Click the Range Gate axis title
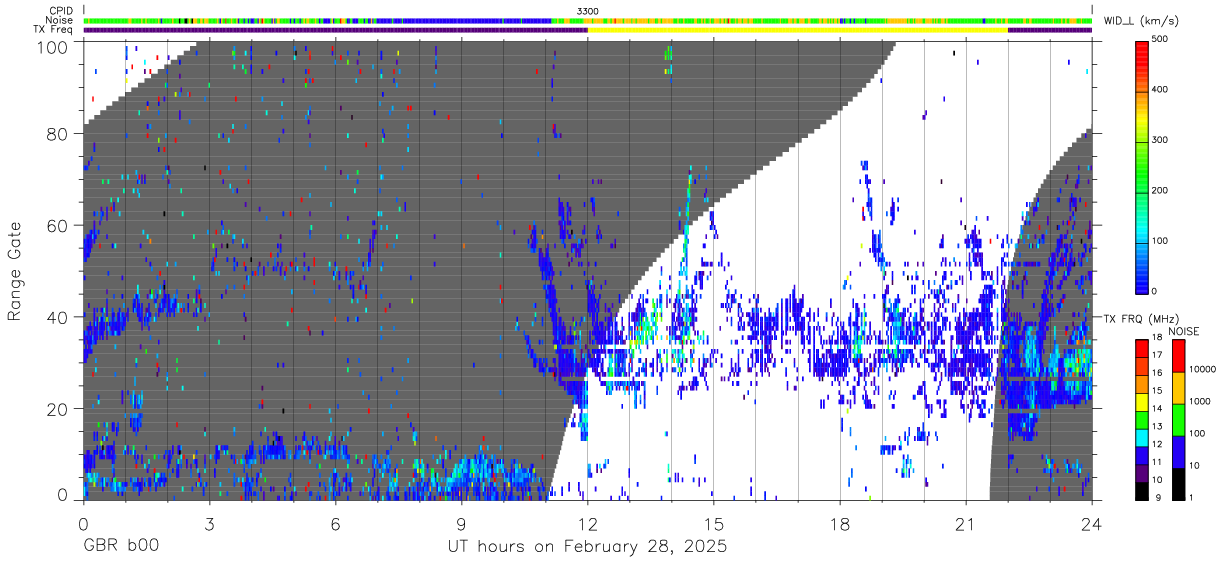 [16, 272]
